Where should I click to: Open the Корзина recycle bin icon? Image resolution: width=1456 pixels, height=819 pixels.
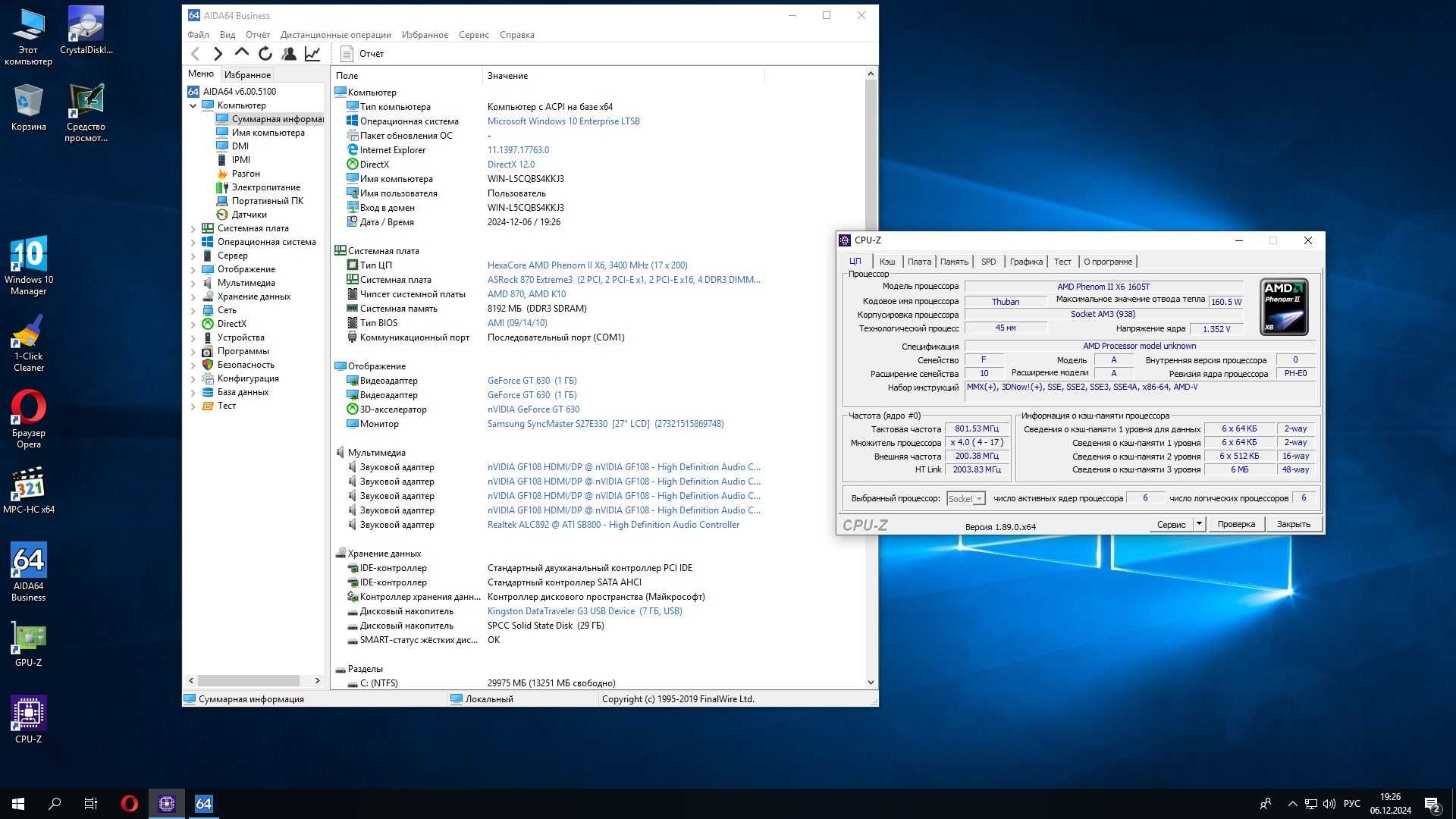tap(29, 108)
